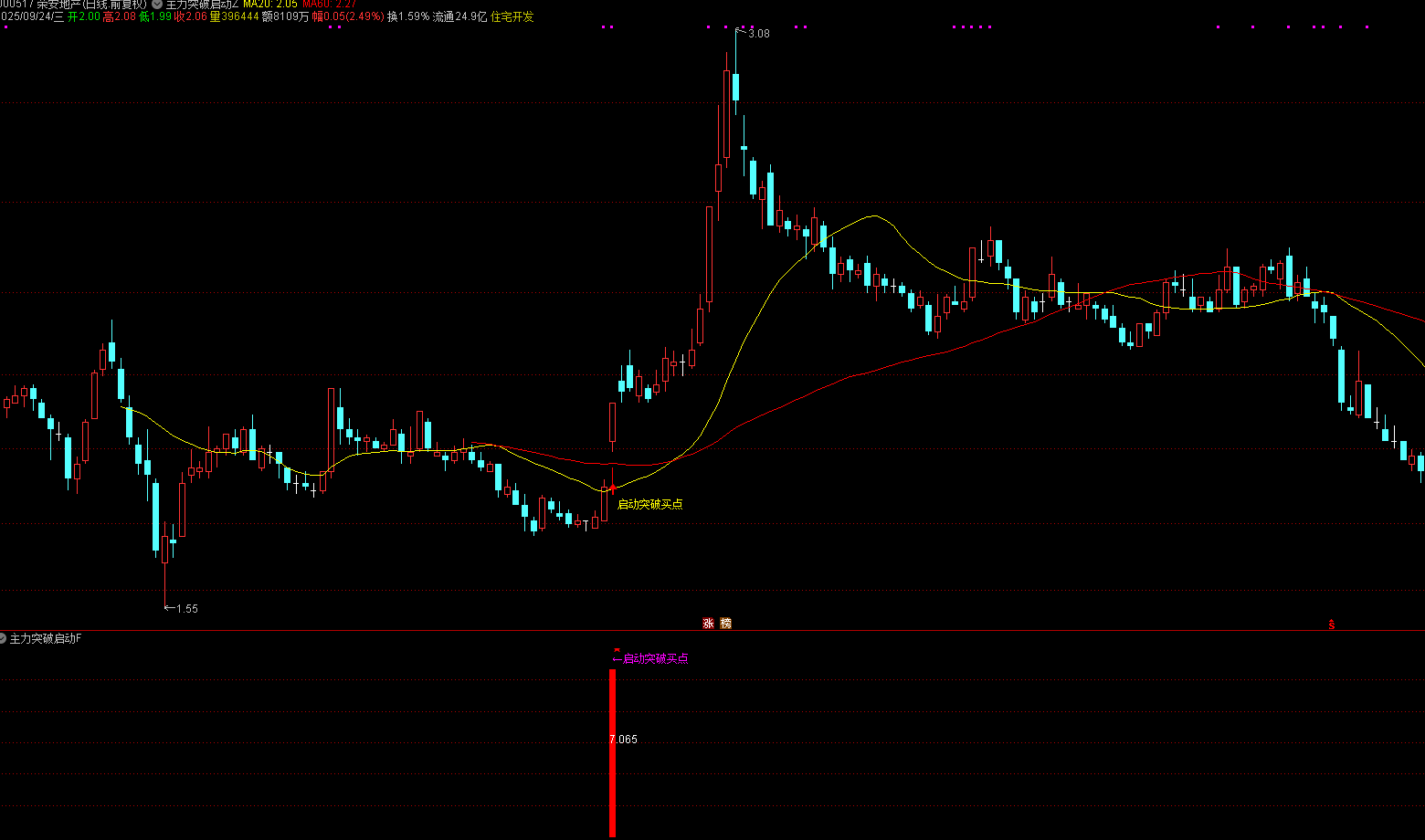Select the MA60: 2.27 legend label
The width and height of the screenshot is (1425, 840).
tap(329, 4)
